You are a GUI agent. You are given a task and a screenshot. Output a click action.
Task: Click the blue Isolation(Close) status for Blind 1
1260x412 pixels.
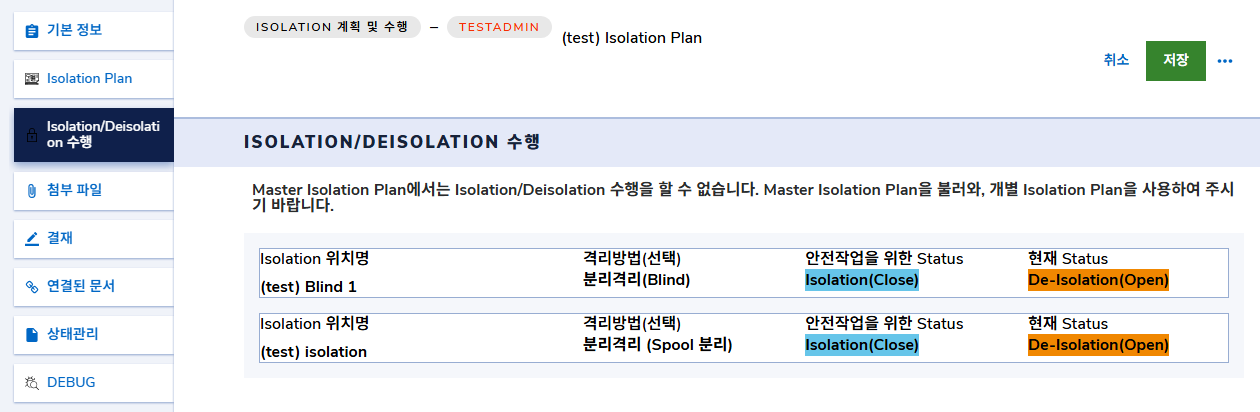[861, 280]
